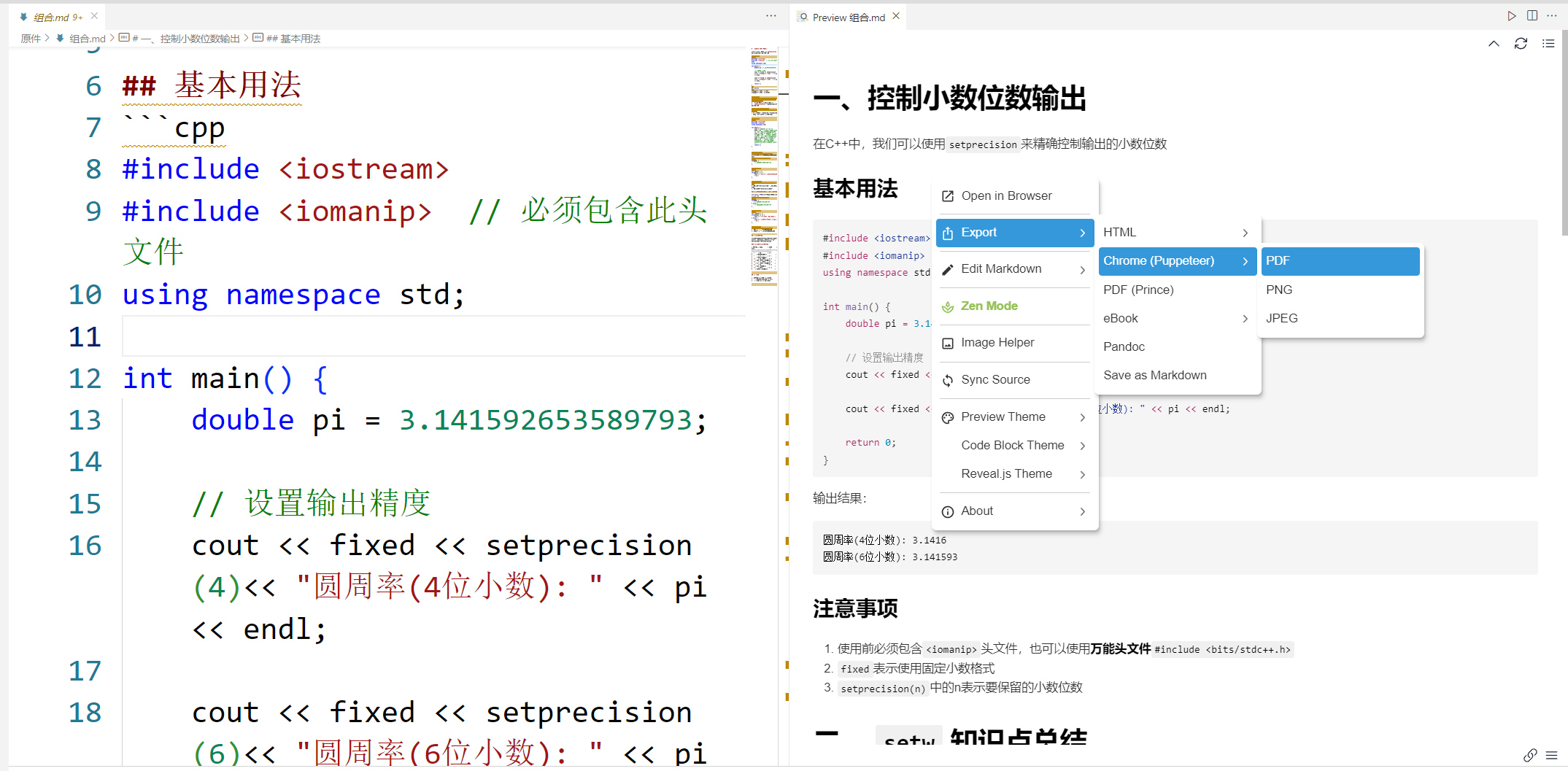Image resolution: width=1568 pixels, height=771 pixels.
Task: Click 组合.md in breadcrumb path
Action: (88, 39)
